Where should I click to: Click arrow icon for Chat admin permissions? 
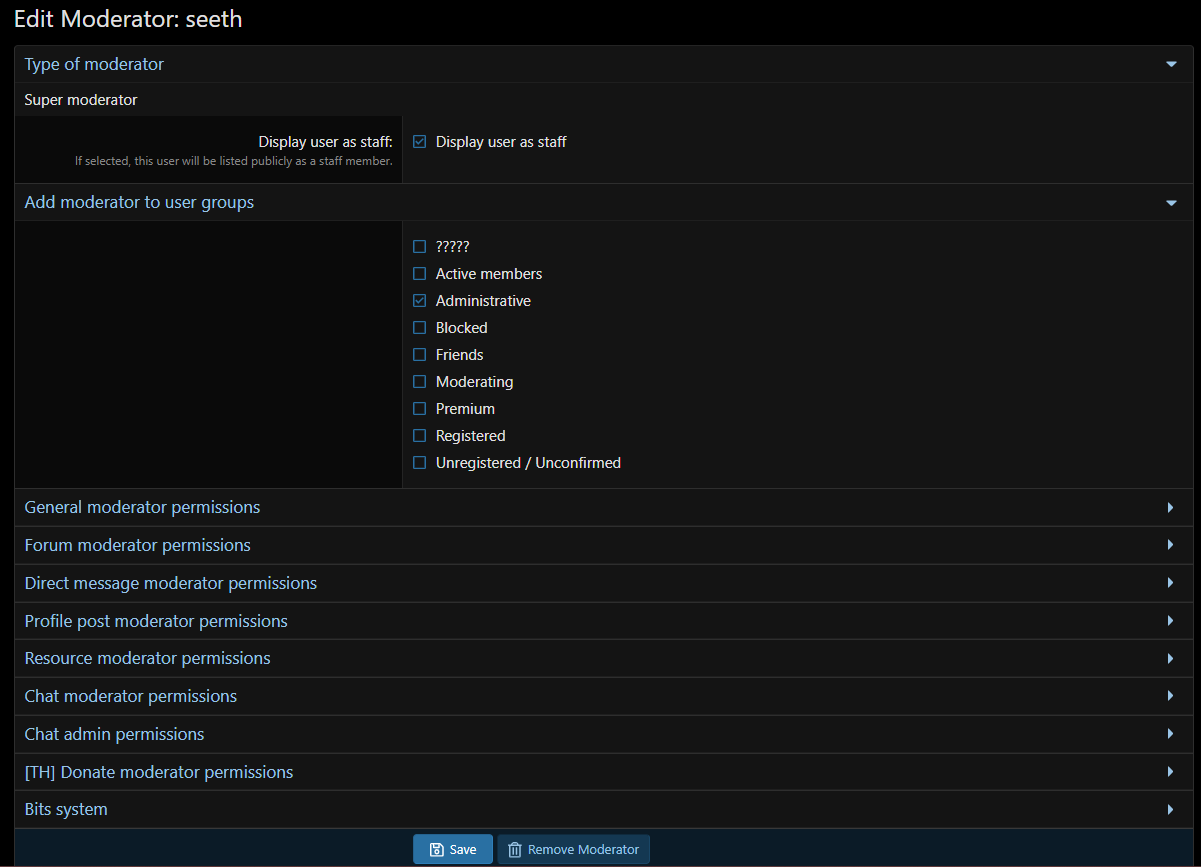[1170, 734]
